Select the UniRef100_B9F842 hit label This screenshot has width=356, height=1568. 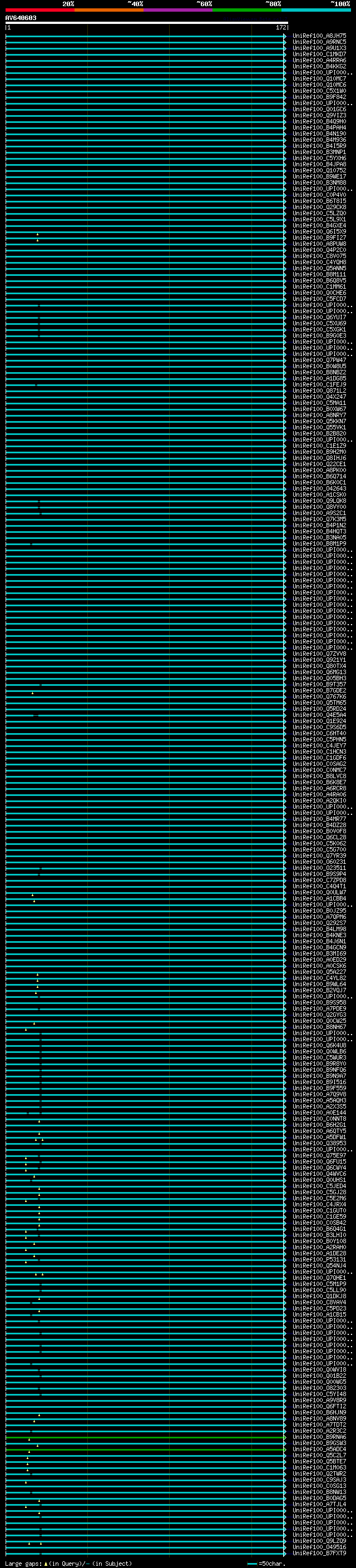click(x=319, y=97)
